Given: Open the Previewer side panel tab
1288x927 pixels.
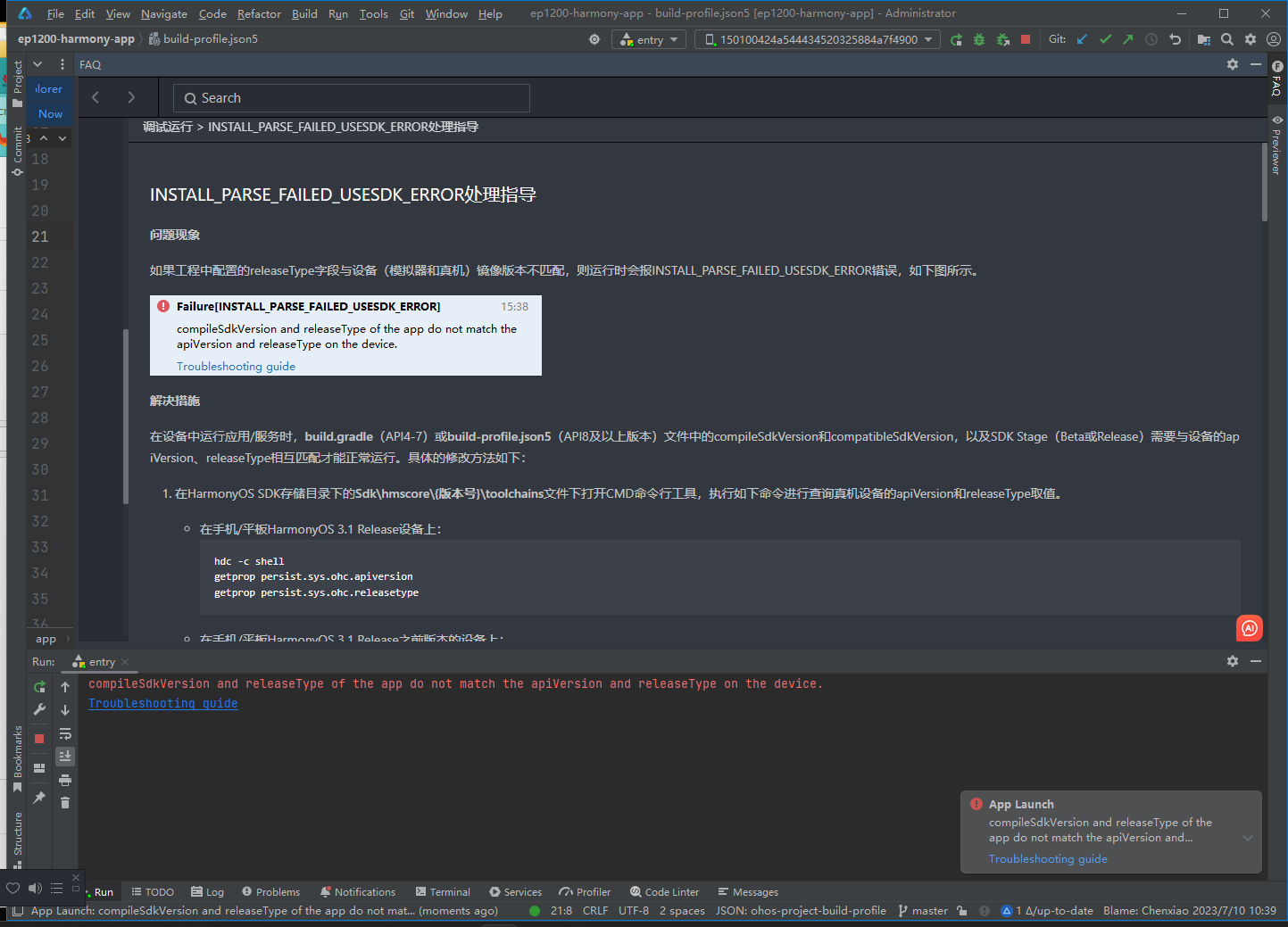Looking at the screenshot, I should click(1276, 145).
